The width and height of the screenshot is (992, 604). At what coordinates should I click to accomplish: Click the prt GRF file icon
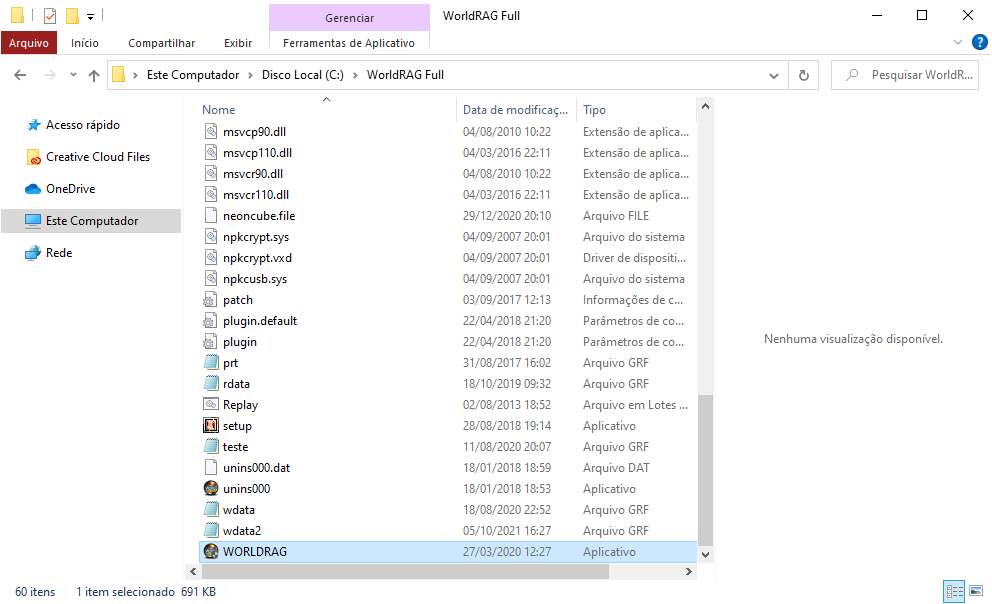(211, 362)
